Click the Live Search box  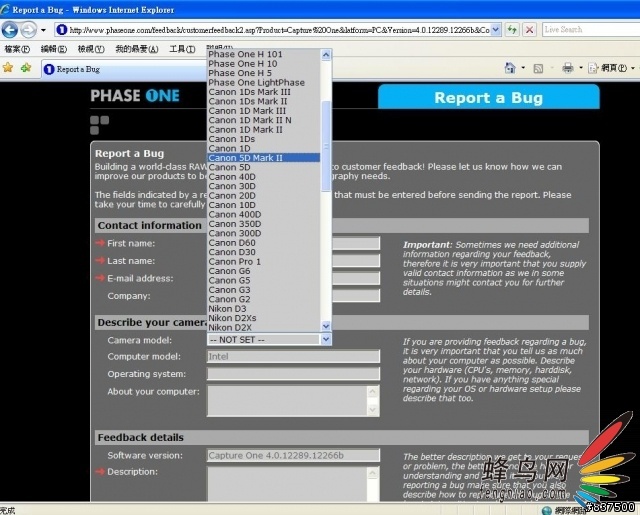point(591,30)
